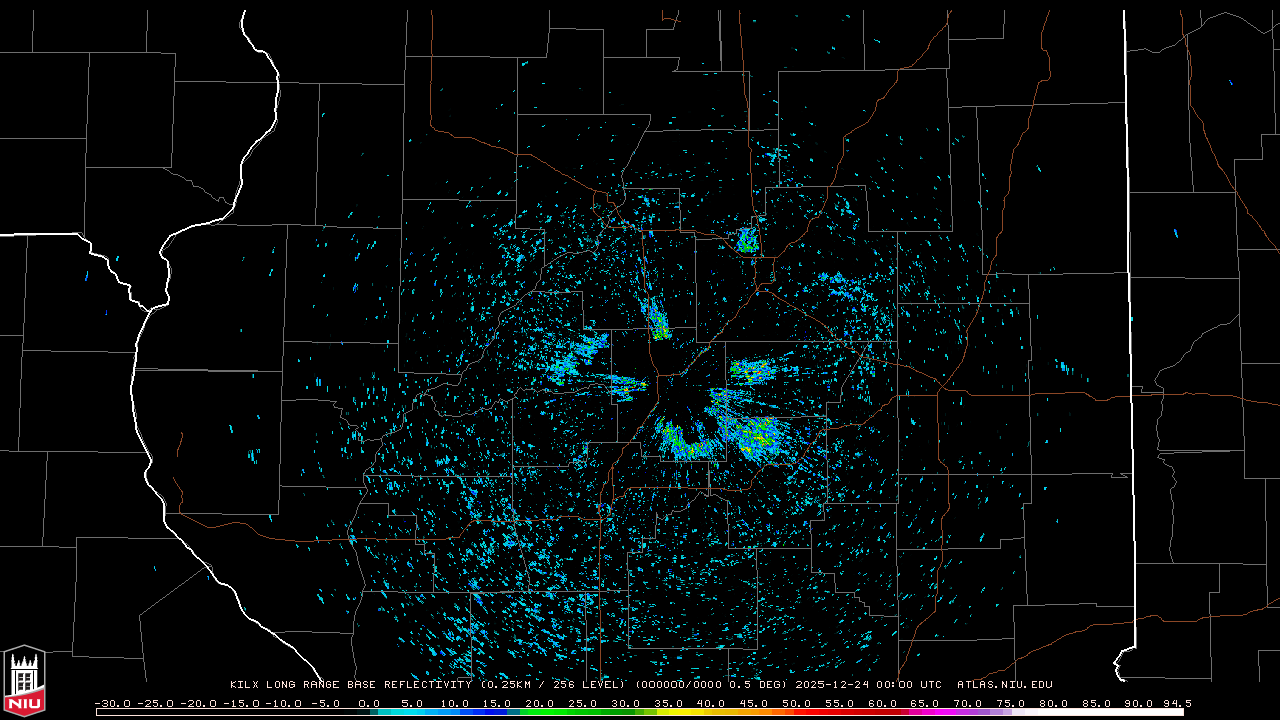Click the '70.0' color scale label
Screen dimensions: 1280x720
pyautogui.click(x=969, y=703)
